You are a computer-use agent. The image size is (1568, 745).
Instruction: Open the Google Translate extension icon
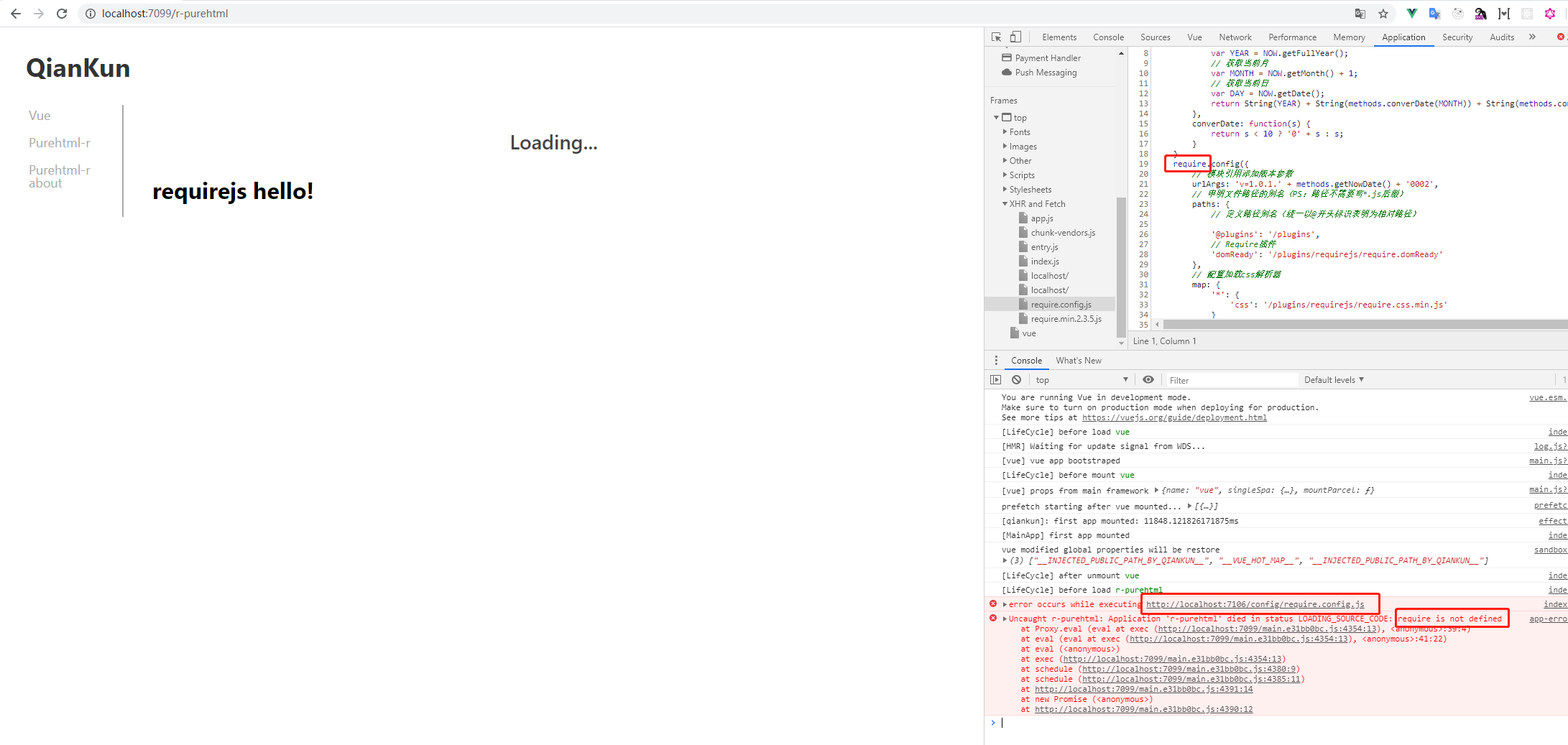[1435, 14]
